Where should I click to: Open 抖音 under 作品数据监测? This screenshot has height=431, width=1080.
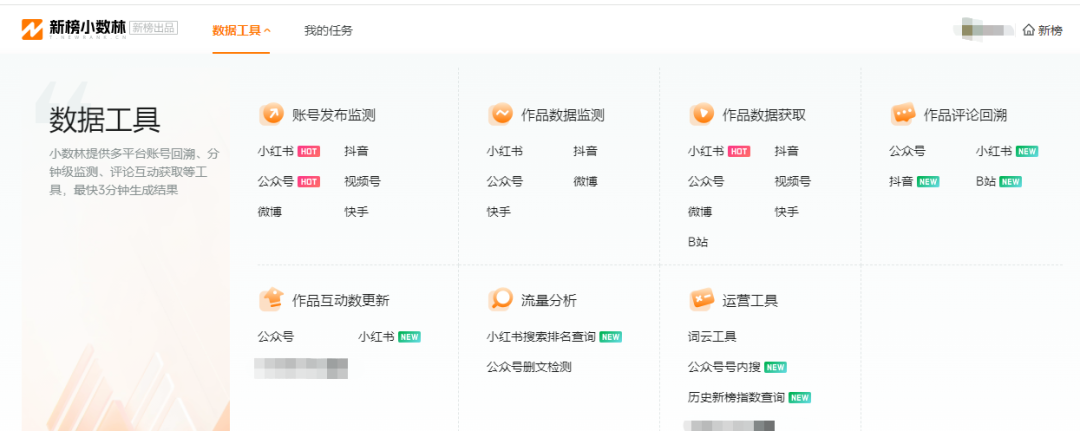[585, 151]
